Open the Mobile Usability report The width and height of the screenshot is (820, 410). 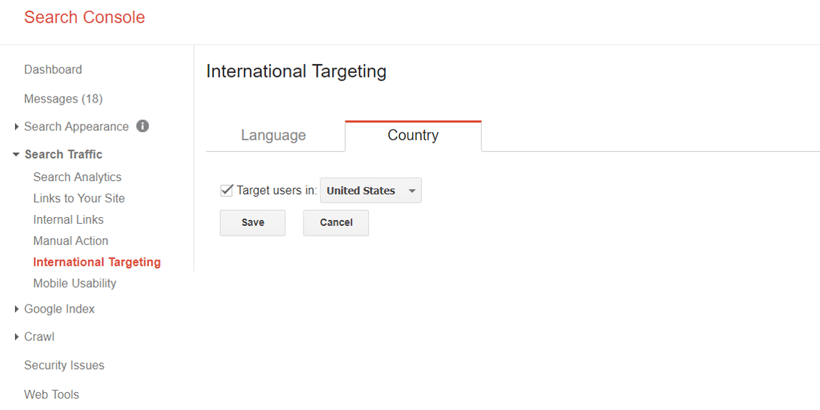coord(75,283)
